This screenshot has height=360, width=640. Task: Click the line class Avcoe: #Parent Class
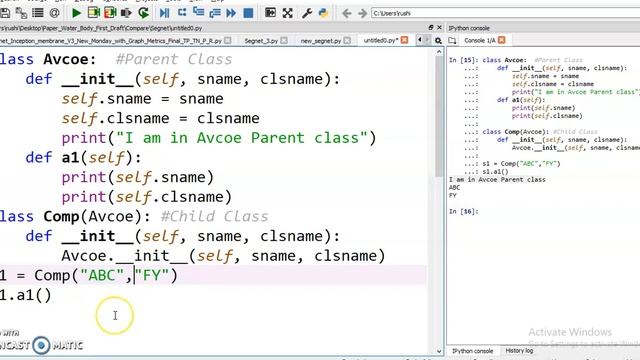pos(116,59)
